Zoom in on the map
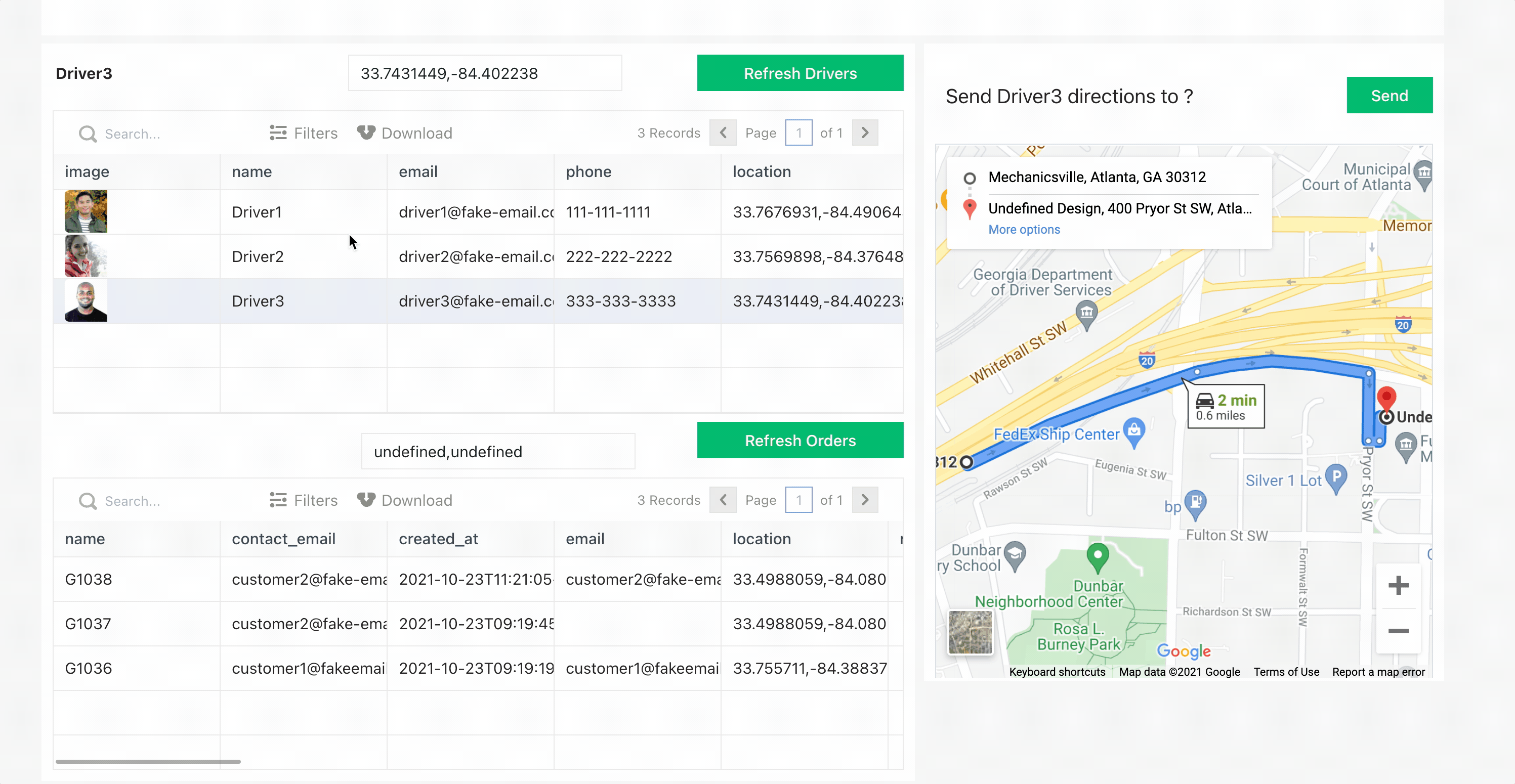 tap(1398, 585)
